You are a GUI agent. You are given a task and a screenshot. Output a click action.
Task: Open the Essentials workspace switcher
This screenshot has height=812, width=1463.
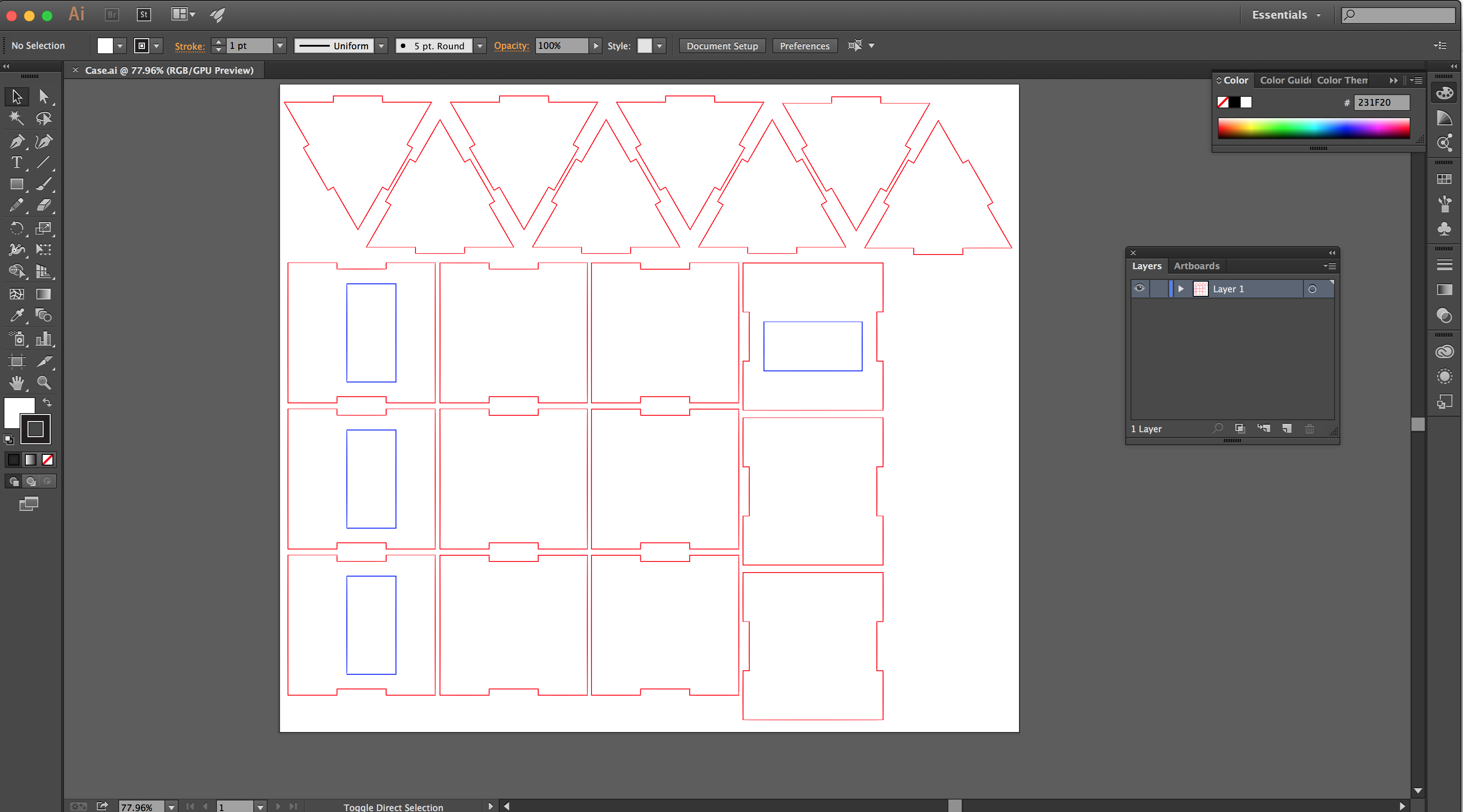pyautogui.click(x=1287, y=16)
